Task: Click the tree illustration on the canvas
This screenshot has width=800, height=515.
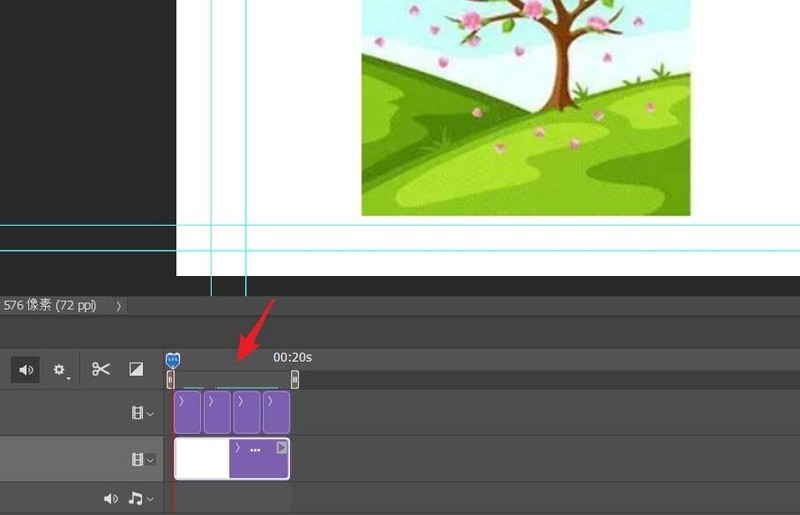Action: point(526,107)
